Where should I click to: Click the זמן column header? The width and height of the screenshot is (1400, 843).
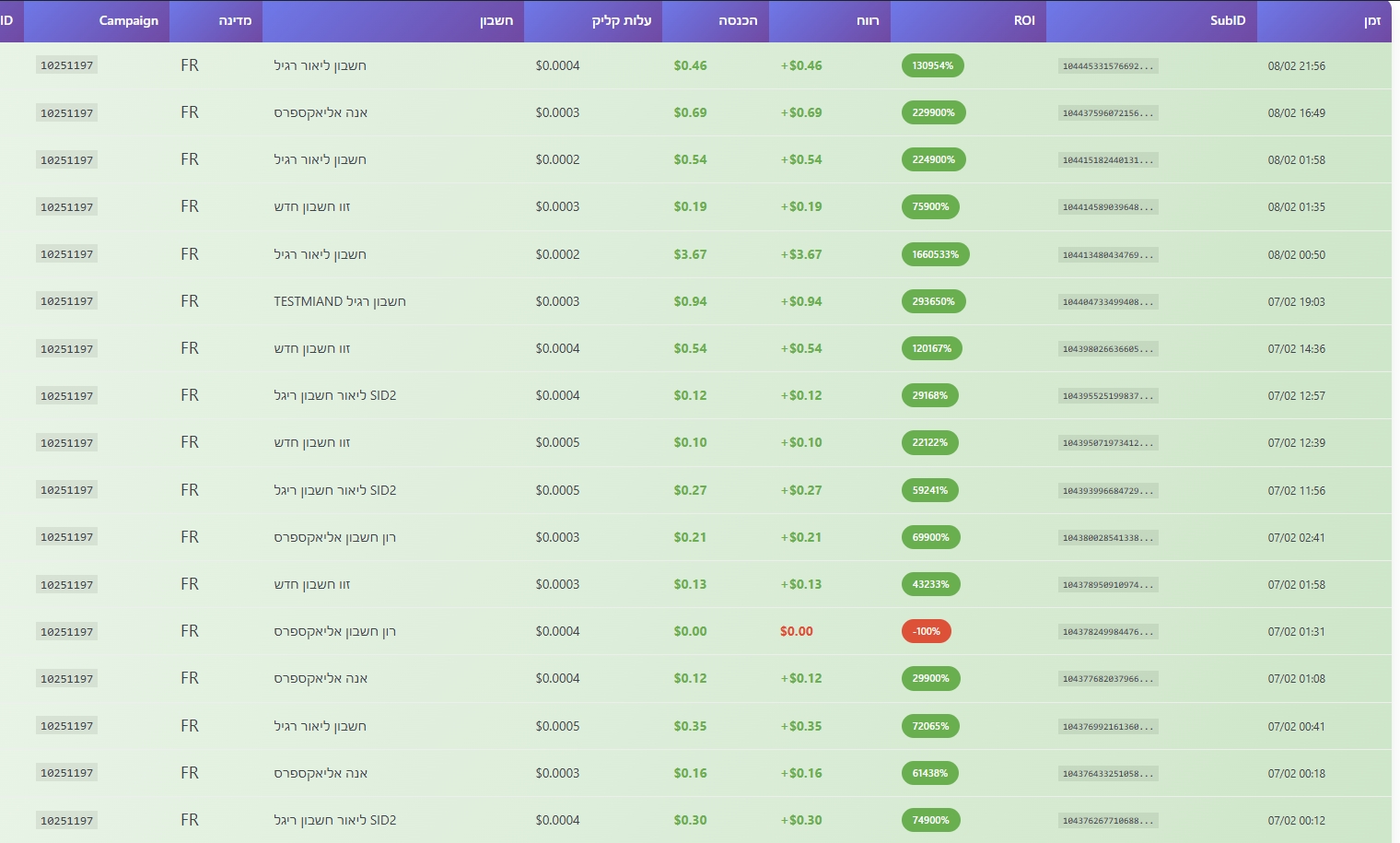1371,20
